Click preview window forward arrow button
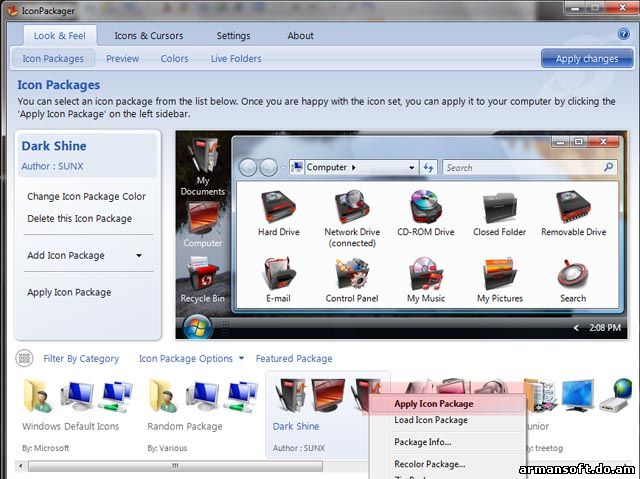Image resolution: width=640 pixels, height=479 pixels. 269,167
